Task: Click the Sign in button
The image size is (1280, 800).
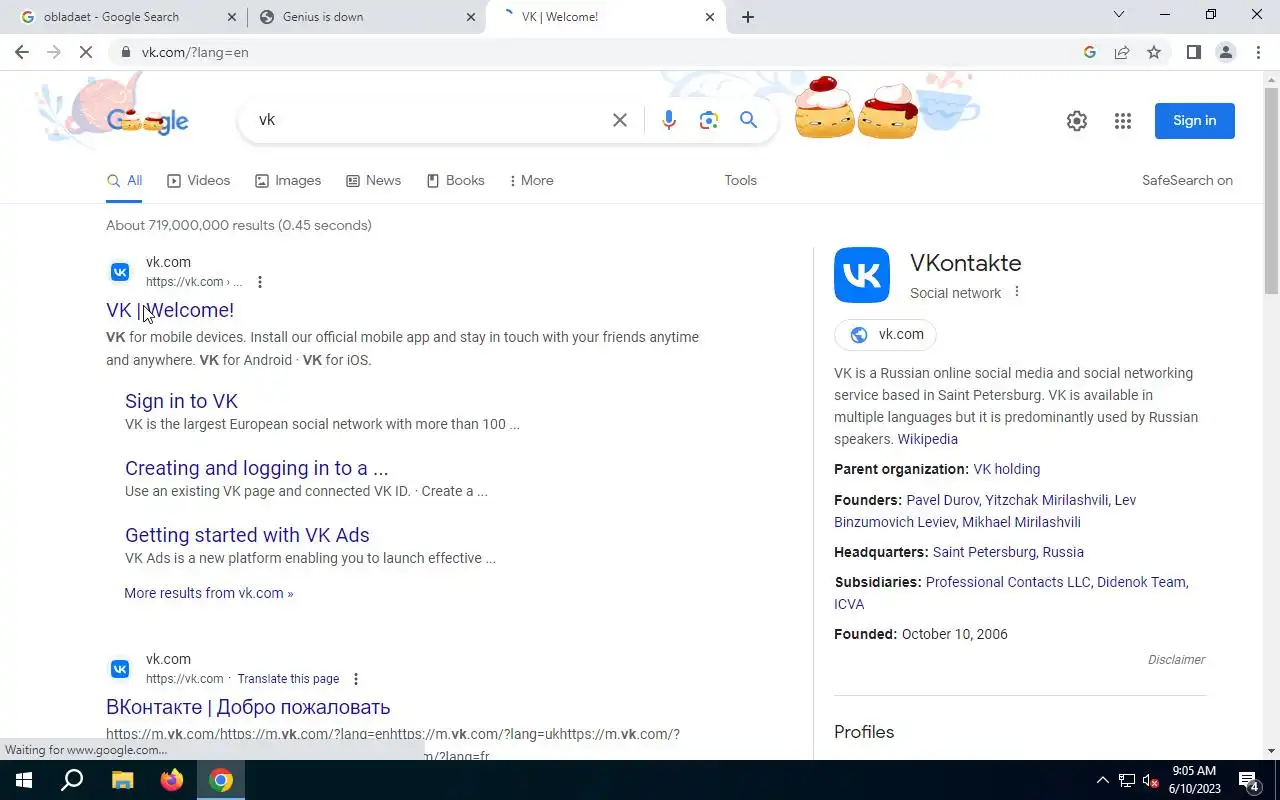Action: pyautogui.click(x=1195, y=121)
